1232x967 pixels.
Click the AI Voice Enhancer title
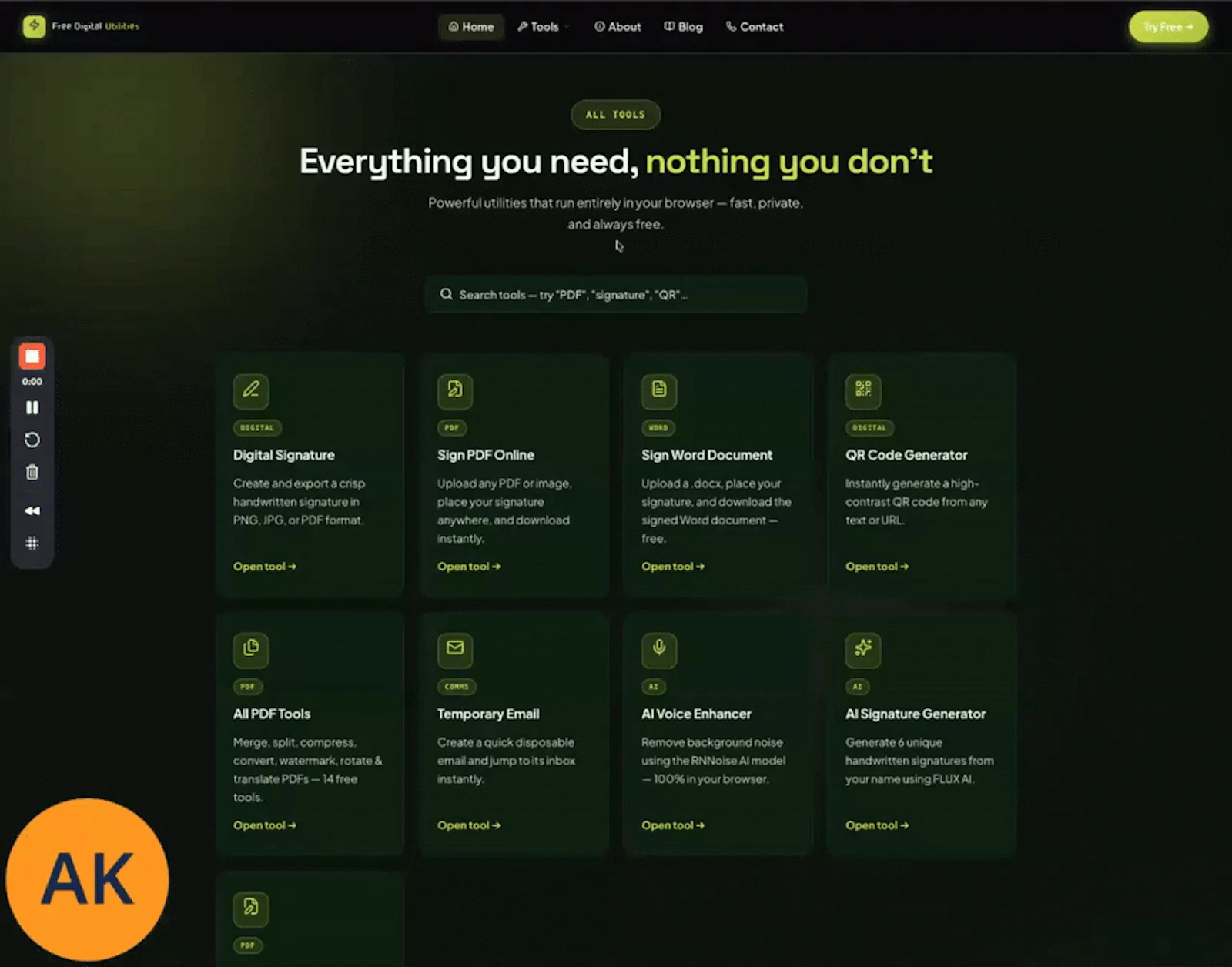(696, 714)
